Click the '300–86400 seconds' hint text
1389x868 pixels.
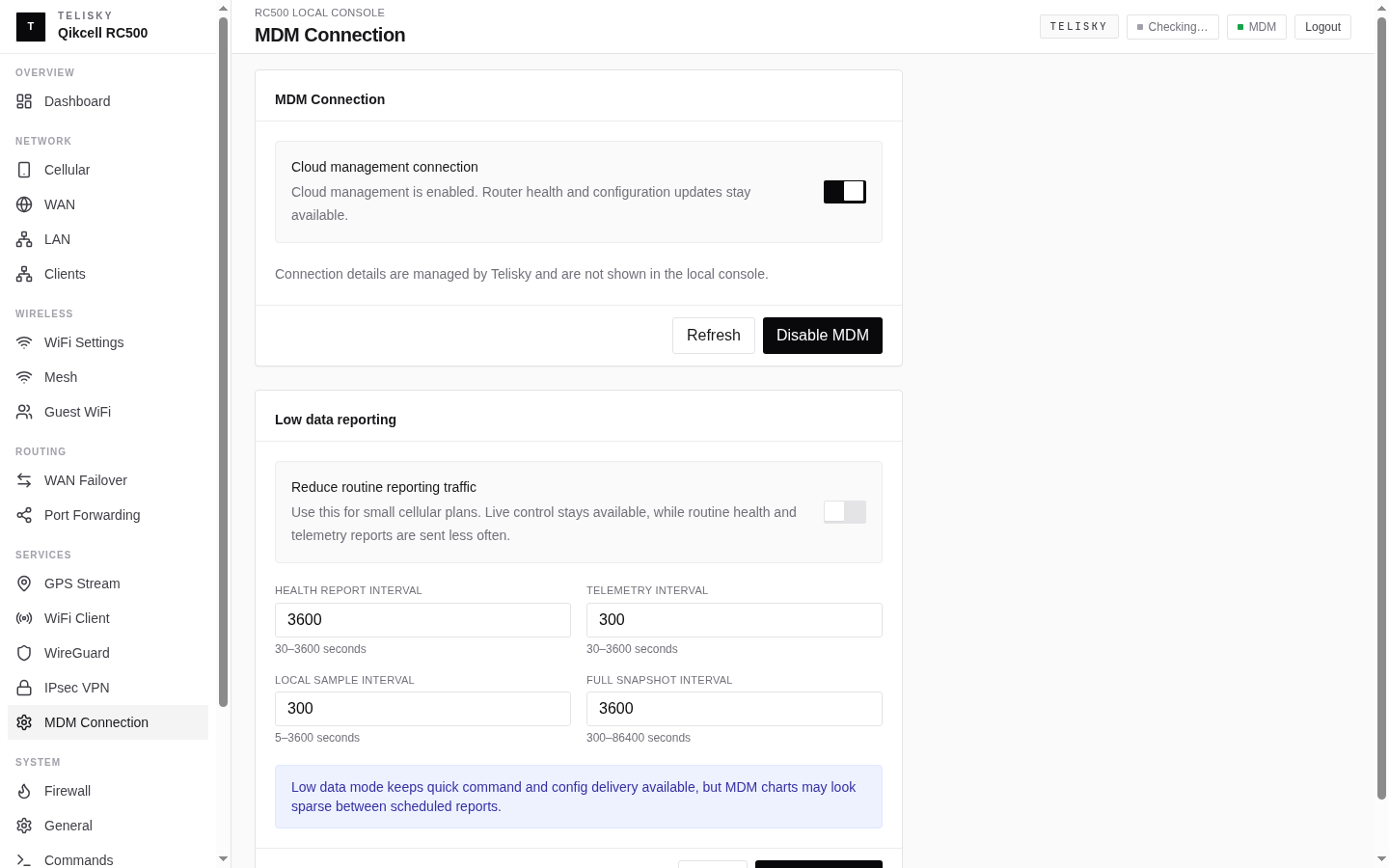[639, 738]
